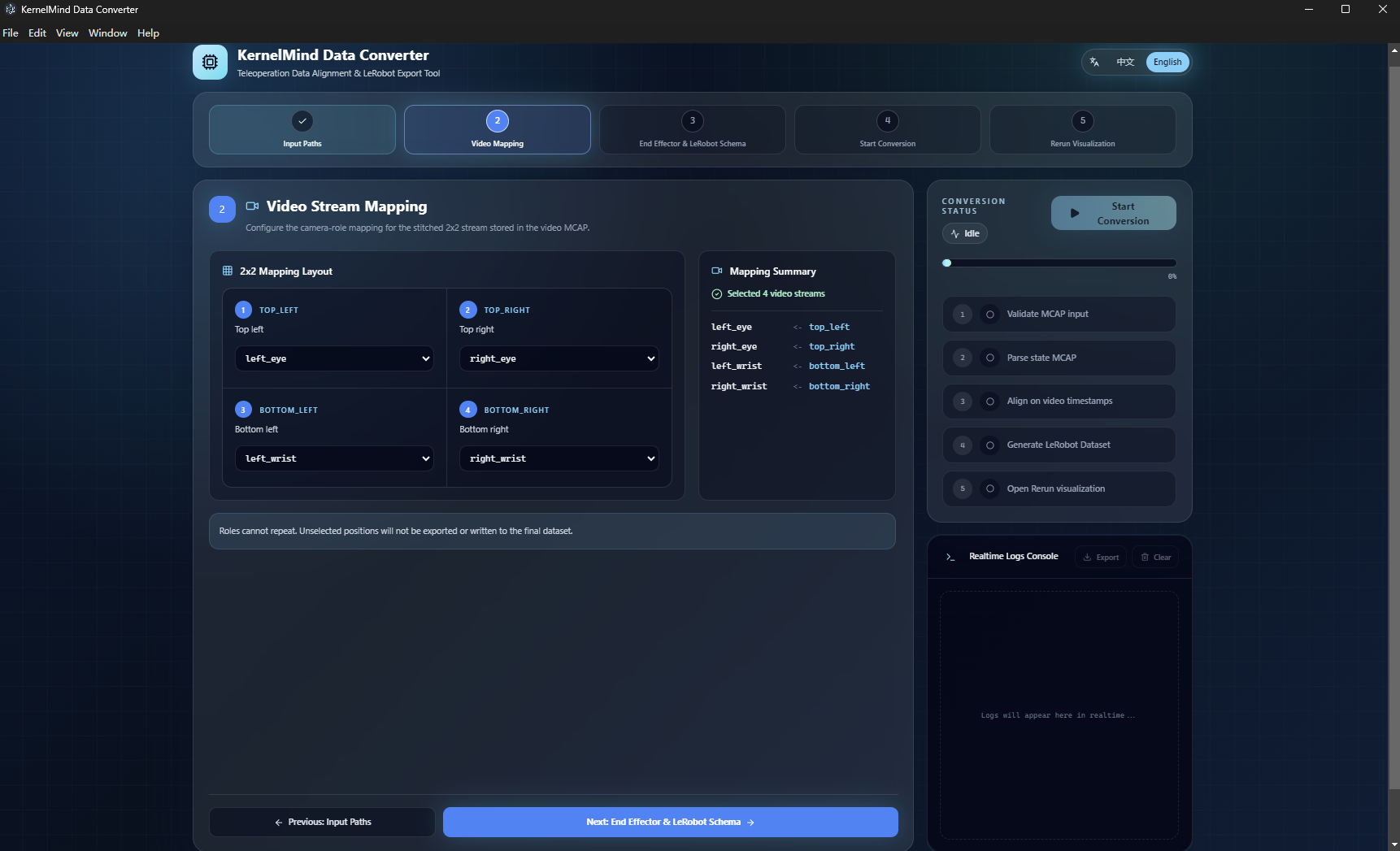Go to the Start Conversion step
Screen dimensions: 1400x851
888,129
